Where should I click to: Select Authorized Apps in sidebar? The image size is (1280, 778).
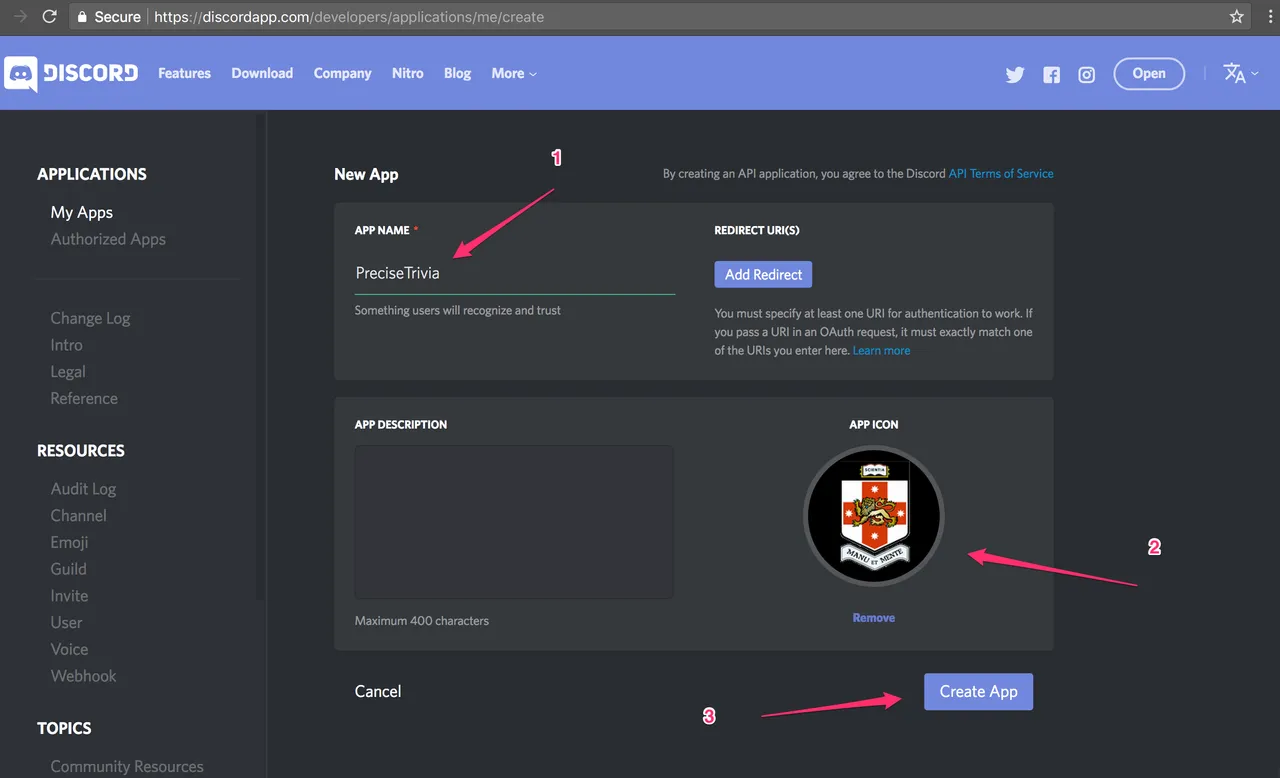pos(108,239)
